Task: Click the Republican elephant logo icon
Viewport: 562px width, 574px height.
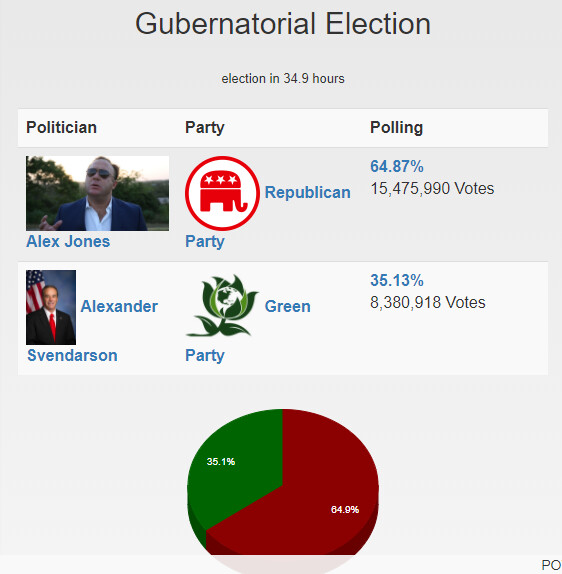Action: [x=222, y=193]
